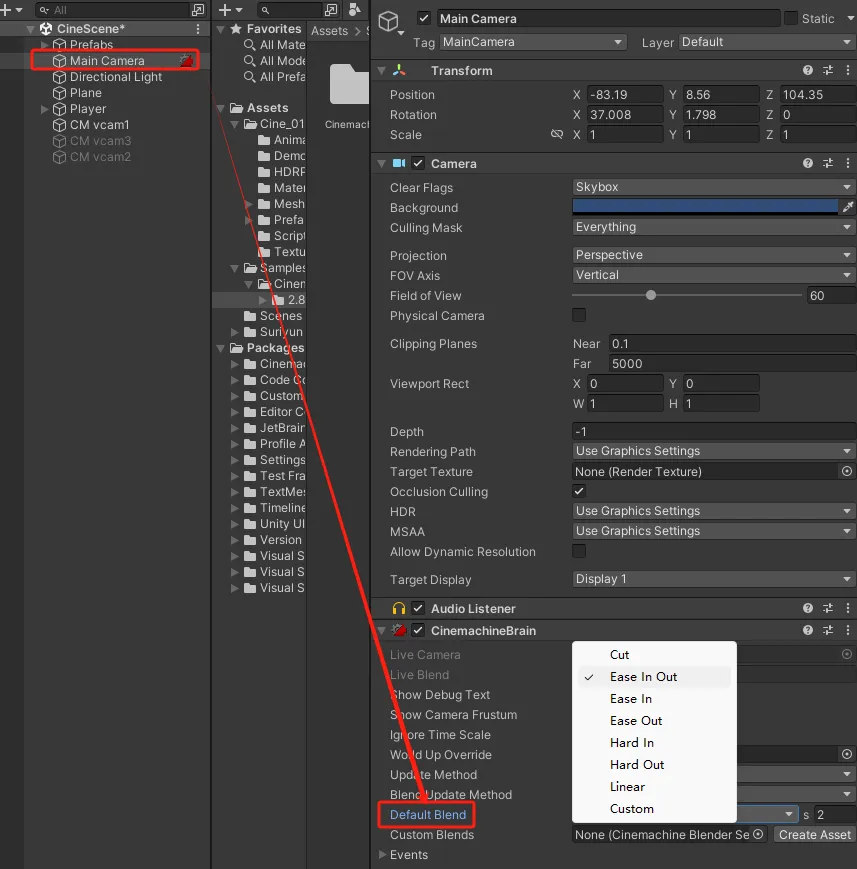The image size is (857, 869).
Task: Open World Up Override object picker
Action: (846, 754)
